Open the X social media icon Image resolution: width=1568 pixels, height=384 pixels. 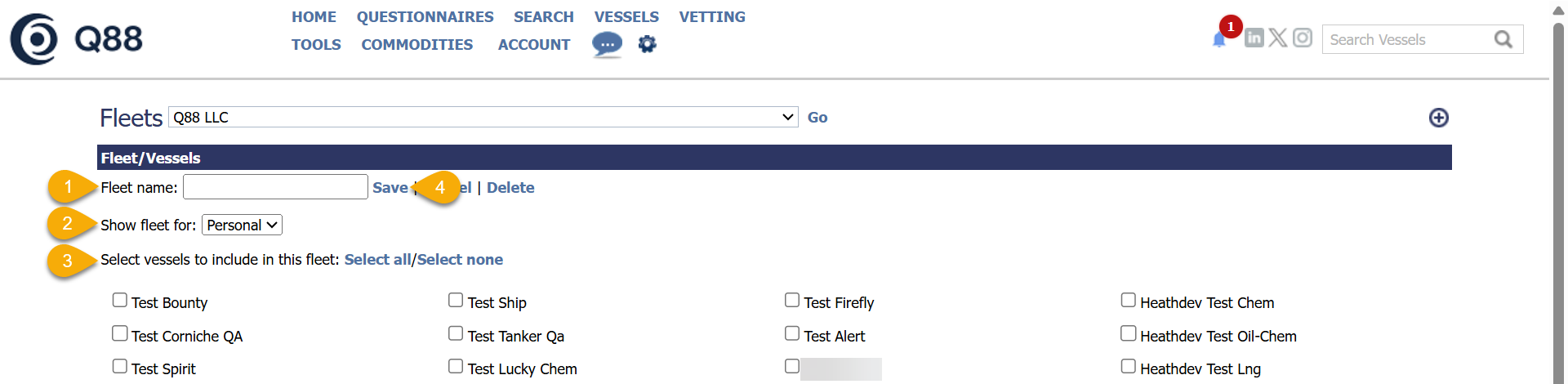(x=1278, y=38)
